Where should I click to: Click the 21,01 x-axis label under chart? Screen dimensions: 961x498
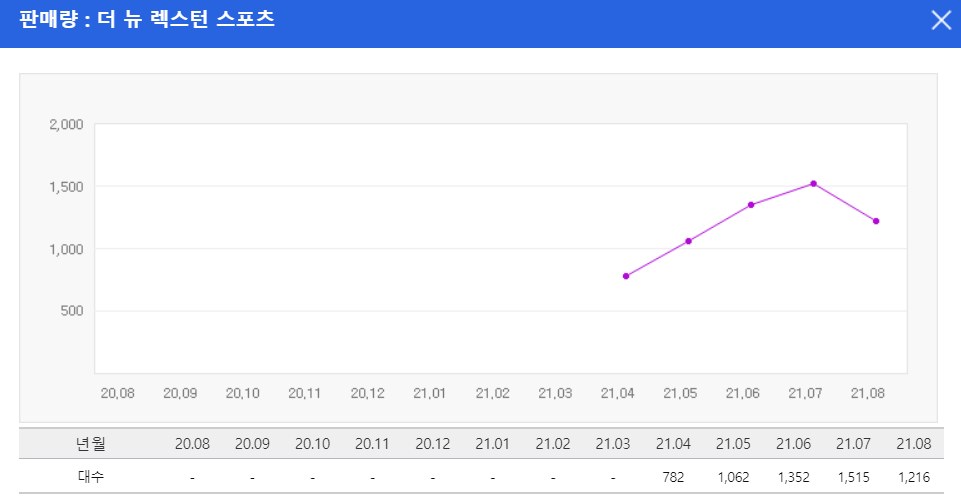point(430,393)
